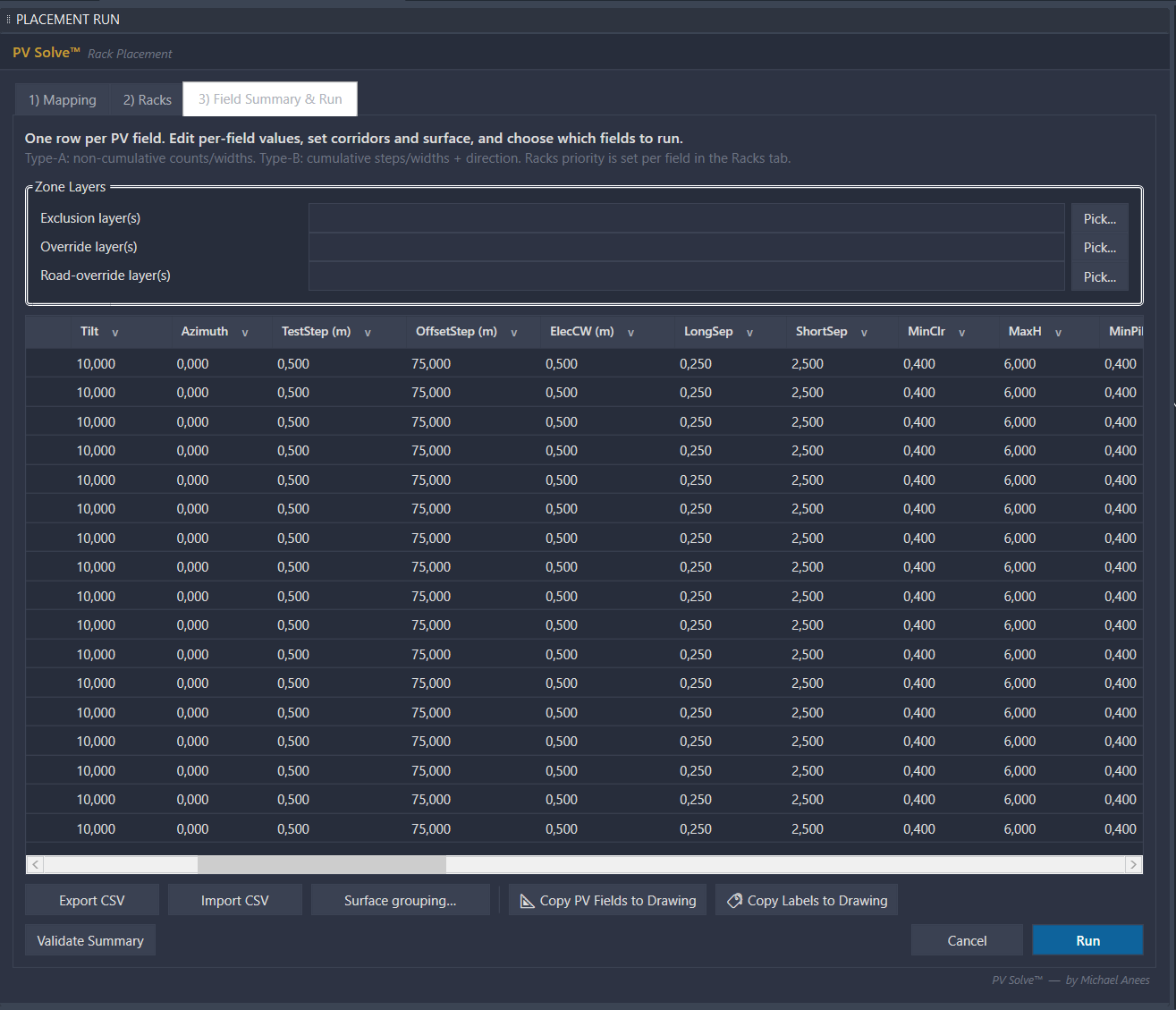Open Surface grouping dialog
Screen dimensions: 1176x1010
[x=400, y=901]
